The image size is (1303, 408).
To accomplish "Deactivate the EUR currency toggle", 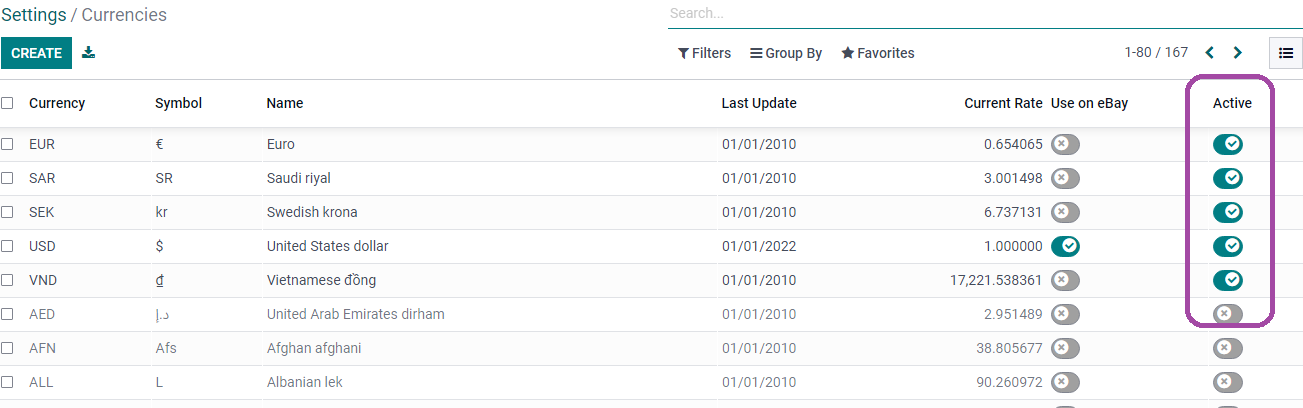I will (1228, 144).
